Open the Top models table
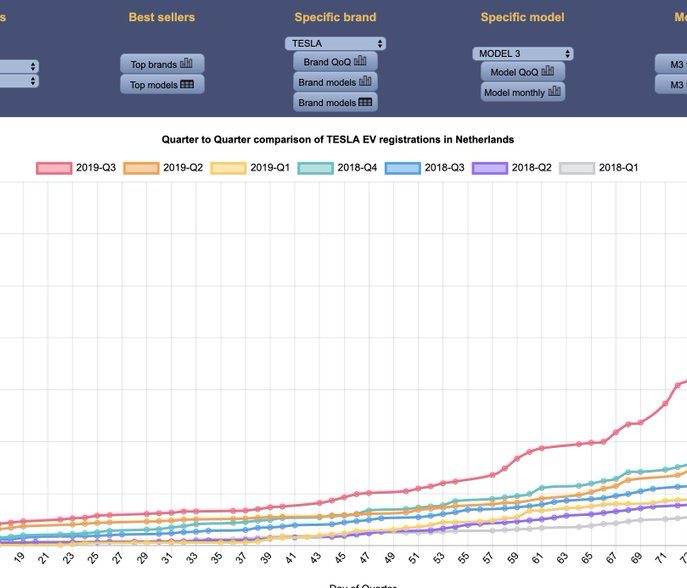The image size is (687, 588). pyautogui.click(x=162, y=85)
